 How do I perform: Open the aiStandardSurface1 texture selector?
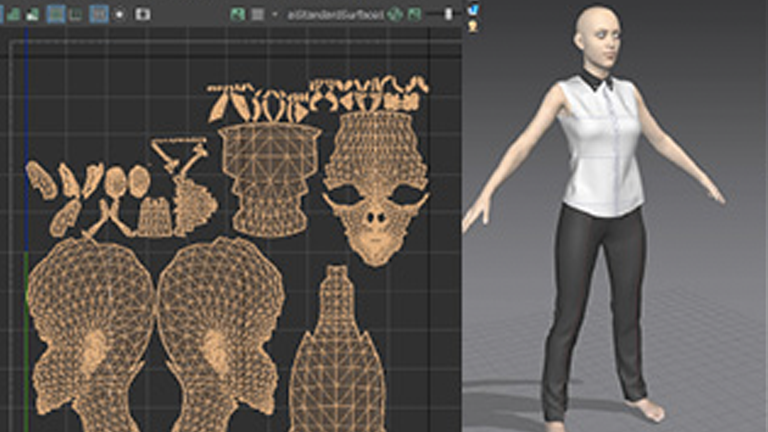(334, 14)
